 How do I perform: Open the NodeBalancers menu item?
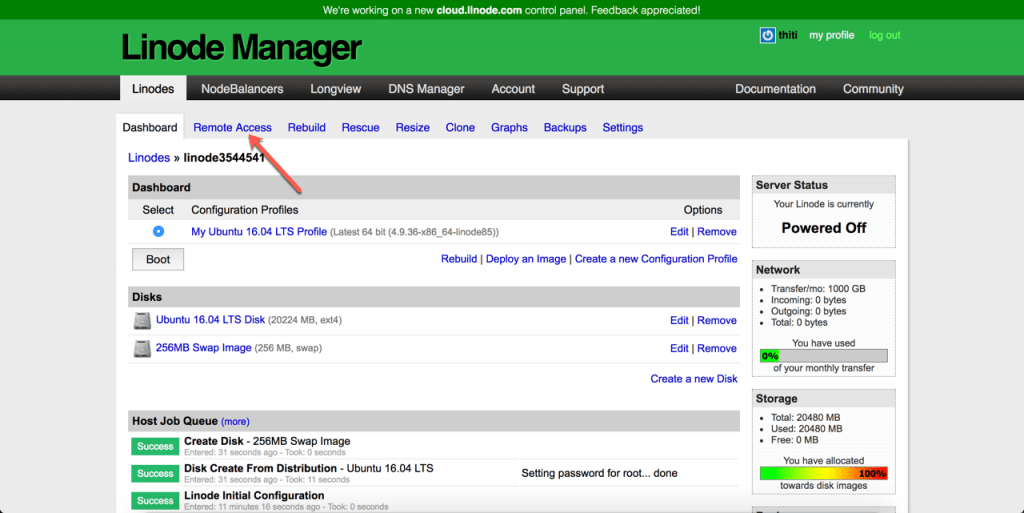[242, 89]
